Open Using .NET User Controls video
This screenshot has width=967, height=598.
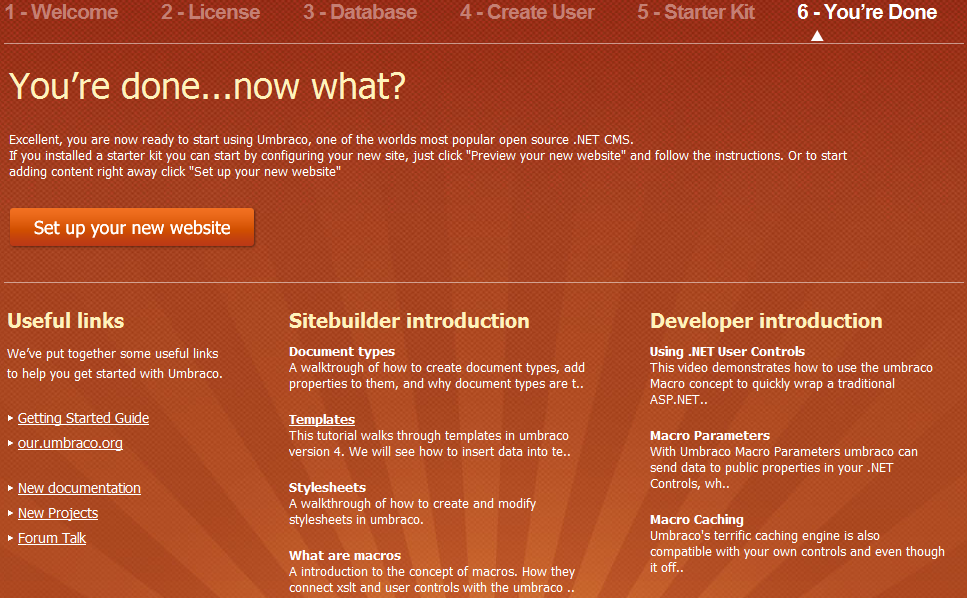(727, 351)
